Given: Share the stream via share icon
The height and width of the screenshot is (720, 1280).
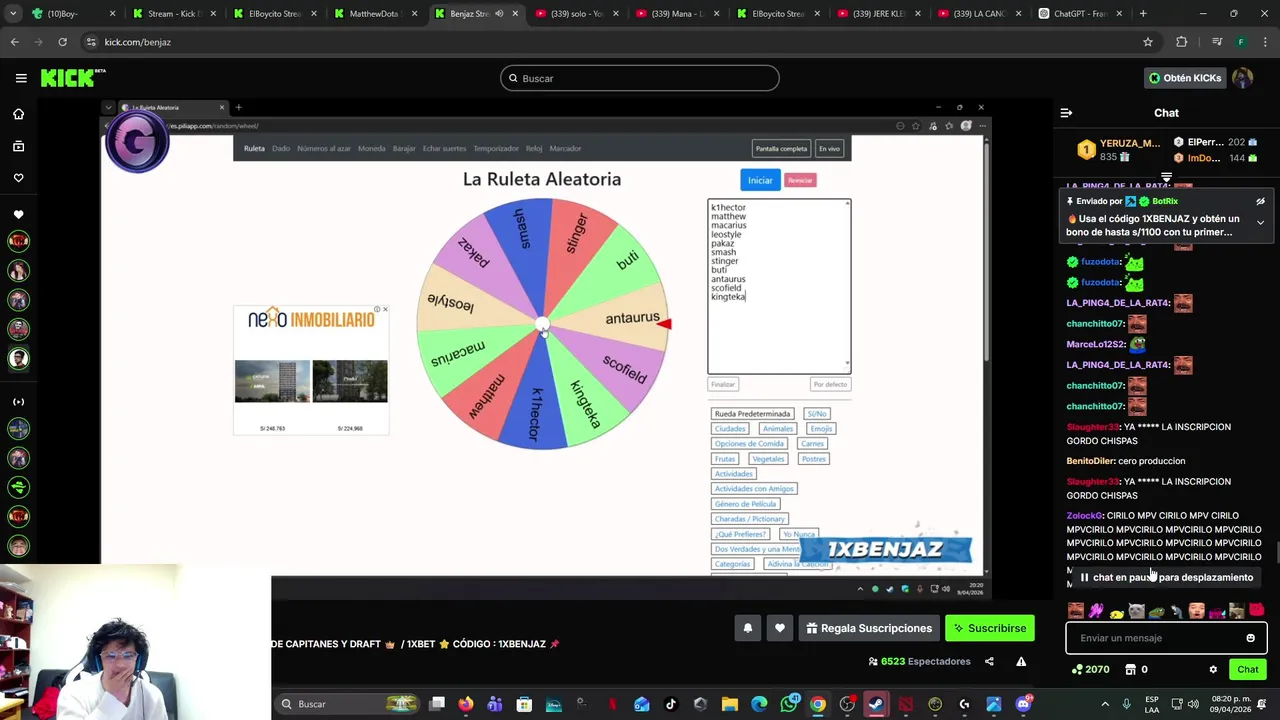Looking at the screenshot, I should point(989,661).
